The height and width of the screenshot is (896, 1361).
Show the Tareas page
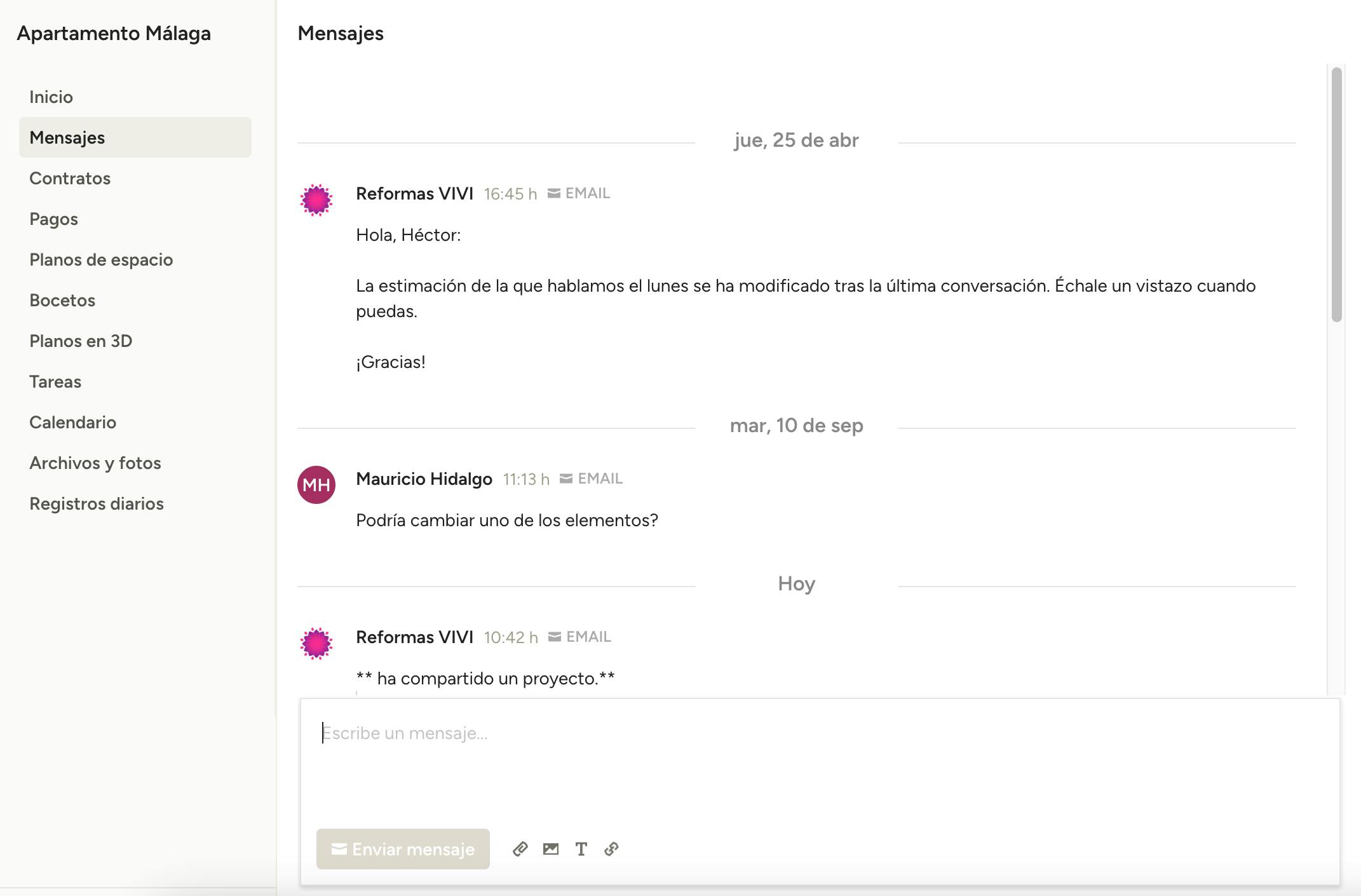[x=55, y=382]
